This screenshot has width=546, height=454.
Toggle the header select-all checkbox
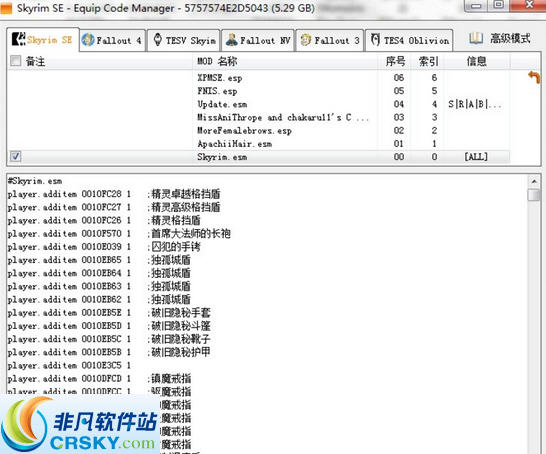coord(16,61)
